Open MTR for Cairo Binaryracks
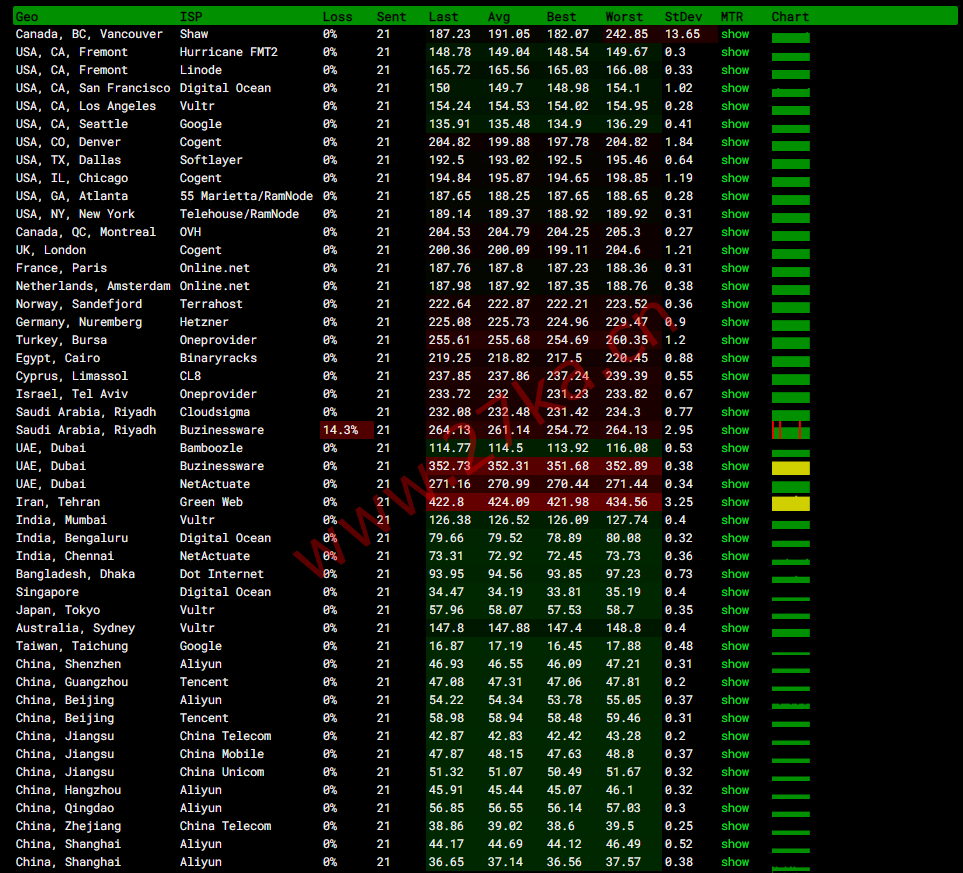Screen dimensions: 963x873 735,358
